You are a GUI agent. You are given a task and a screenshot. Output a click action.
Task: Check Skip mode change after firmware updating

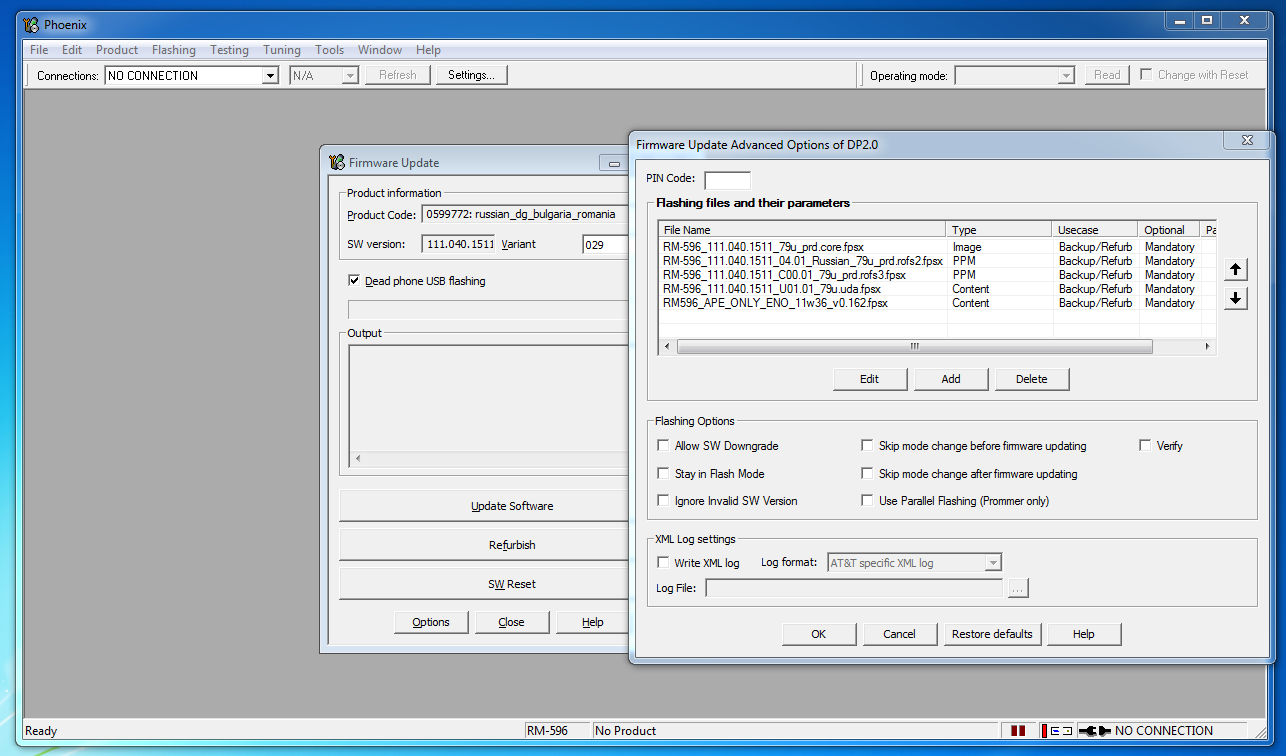point(867,474)
